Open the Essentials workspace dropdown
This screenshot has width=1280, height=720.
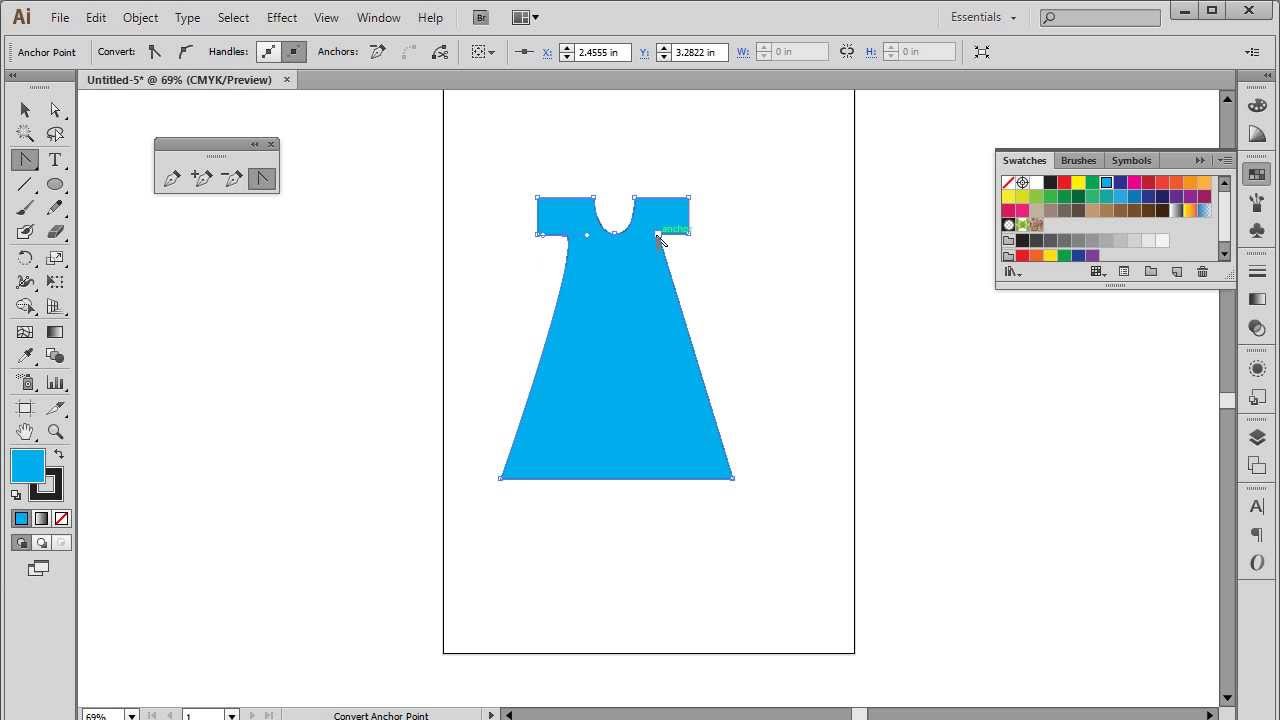(x=983, y=17)
